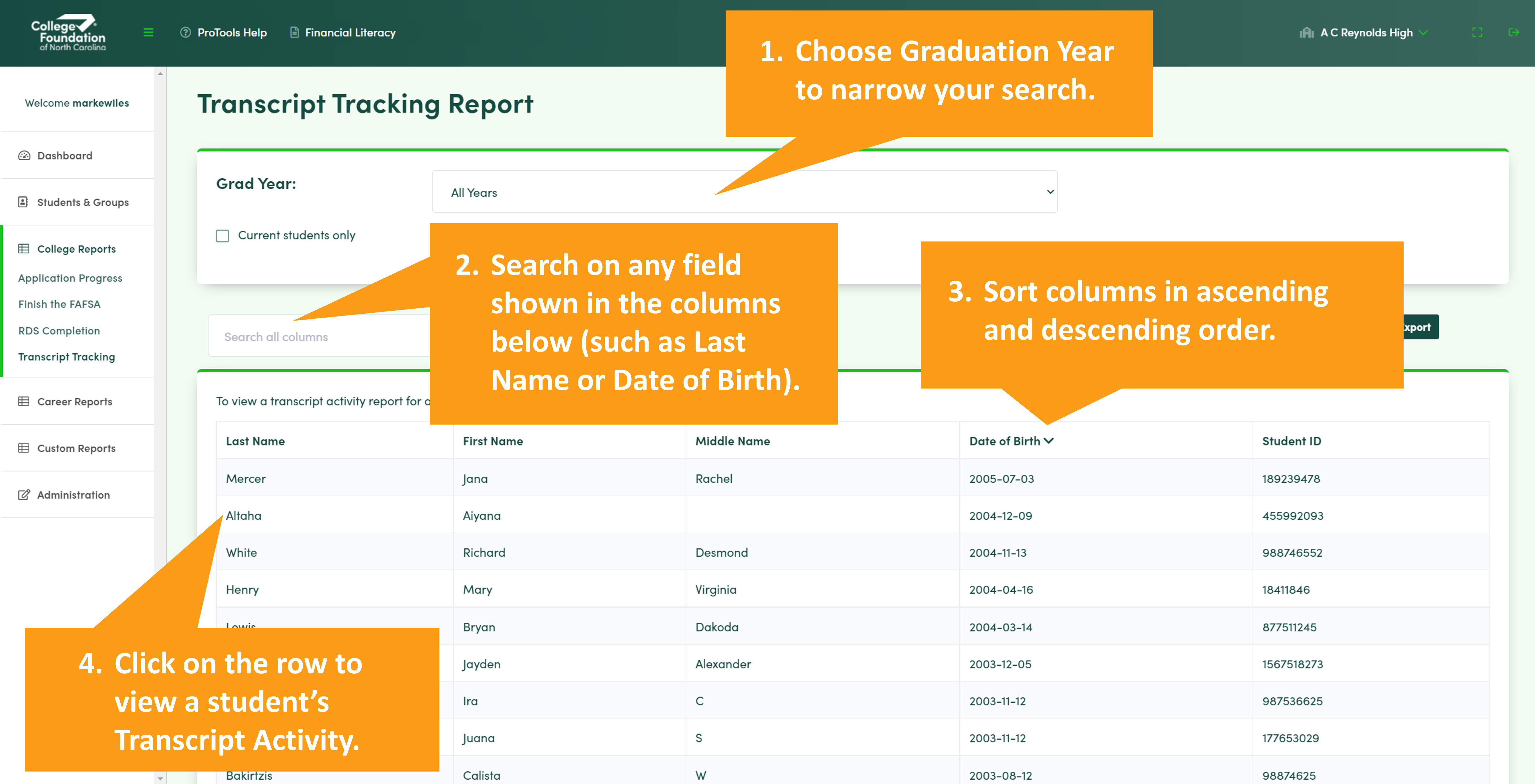This screenshot has width=1535, height=784.
Task: Click the College Reports table icon
Action: pyautogui.click(x=23, y=248)
